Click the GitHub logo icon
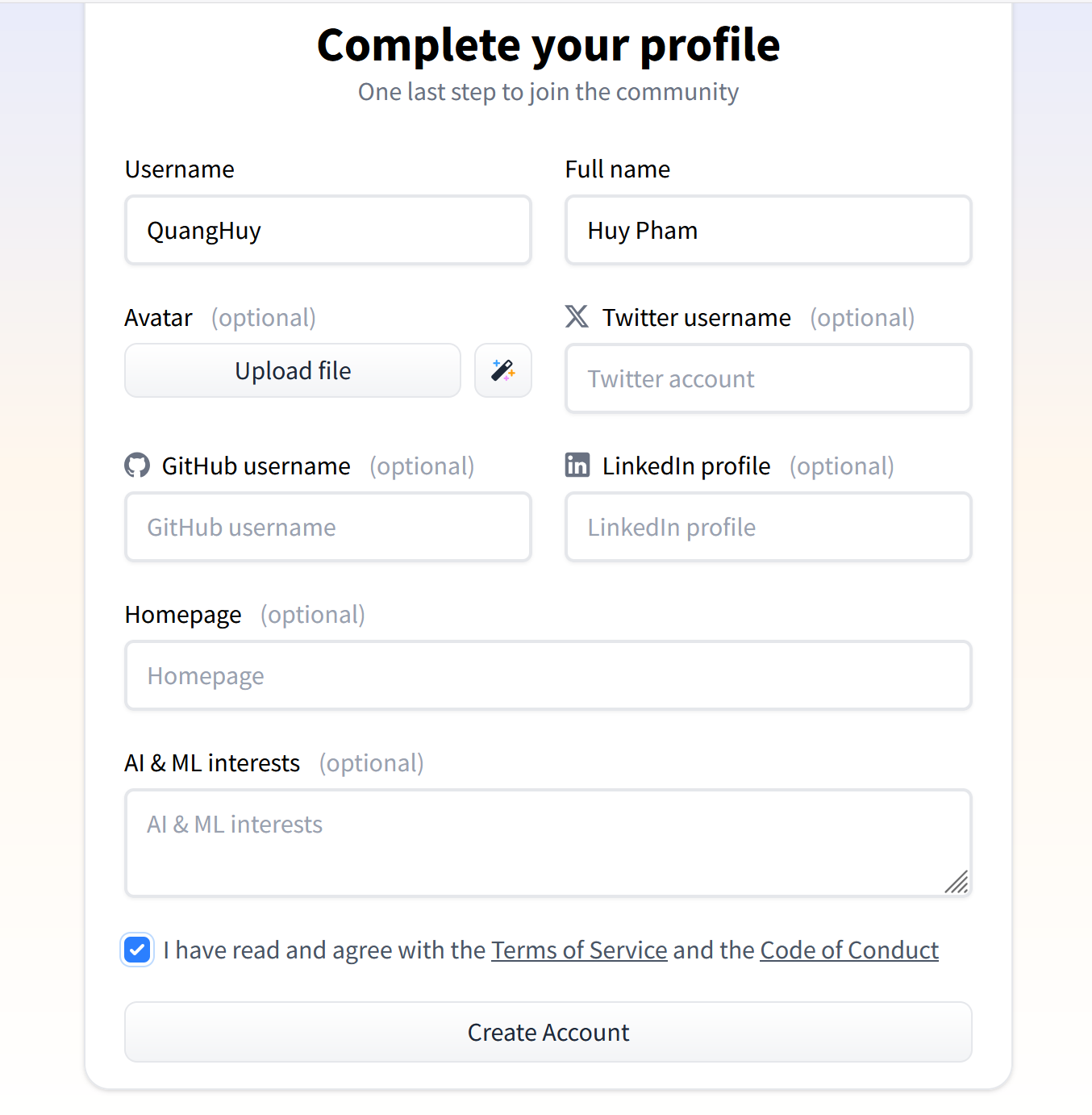This screenshot has width=1092, height=1115. (137, 466)
